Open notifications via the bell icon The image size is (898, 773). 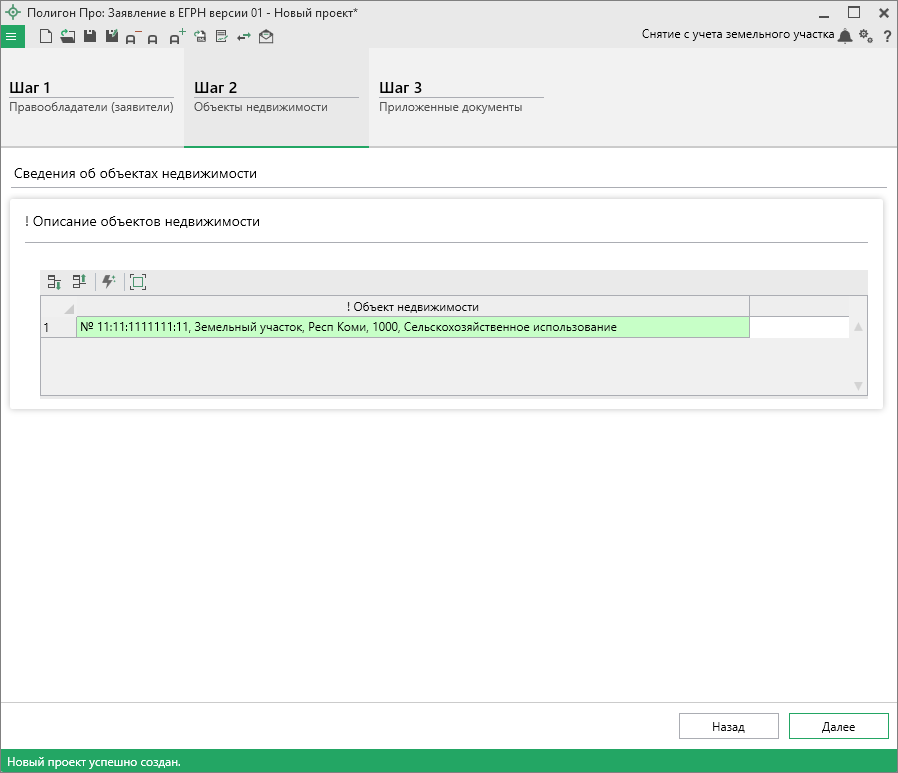tap(845, 36)
